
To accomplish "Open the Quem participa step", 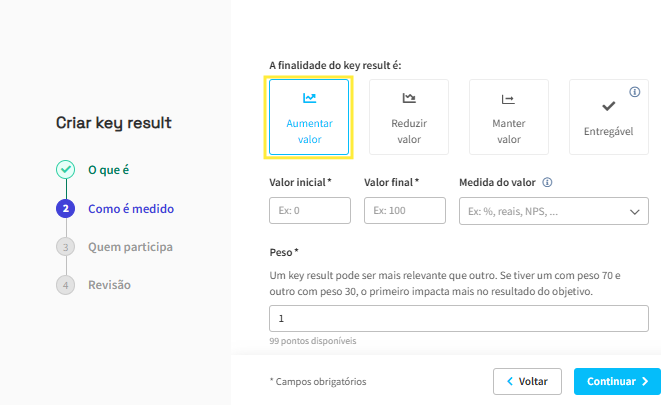I will (130, 247).
